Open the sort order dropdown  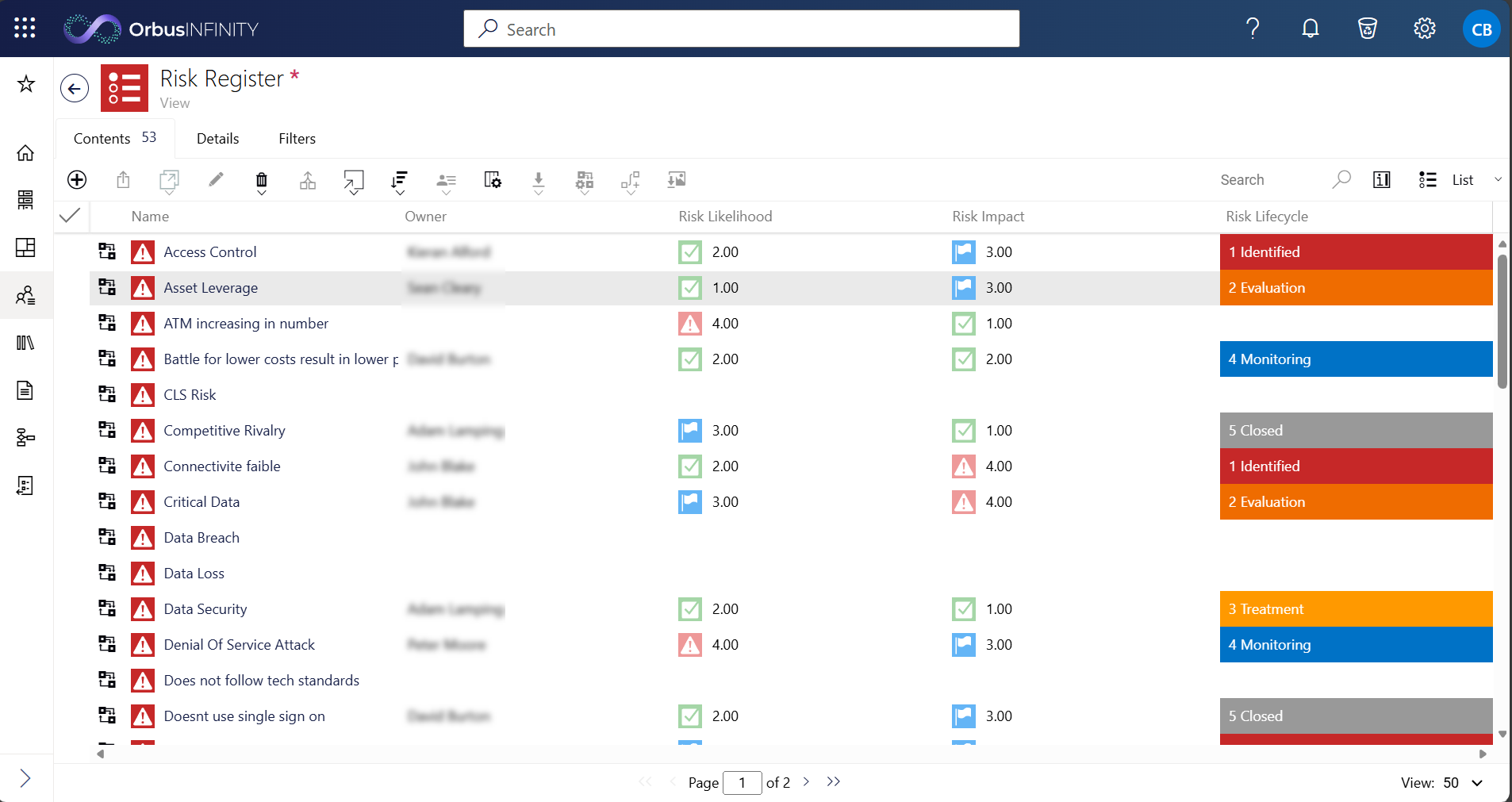tap(400, 182)
